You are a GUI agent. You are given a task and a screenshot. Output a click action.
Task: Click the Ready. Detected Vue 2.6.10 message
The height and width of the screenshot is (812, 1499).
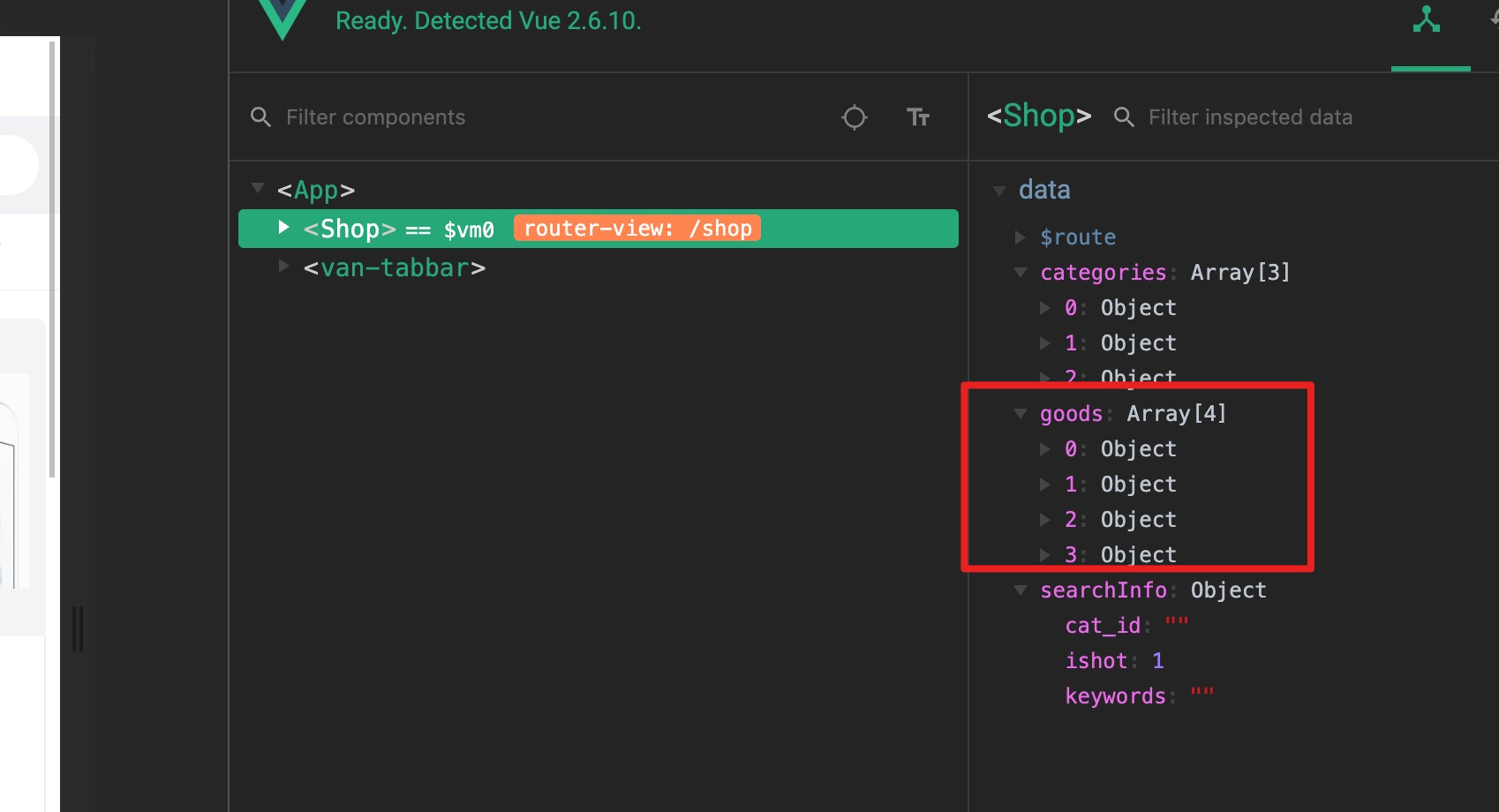point(488,20)
